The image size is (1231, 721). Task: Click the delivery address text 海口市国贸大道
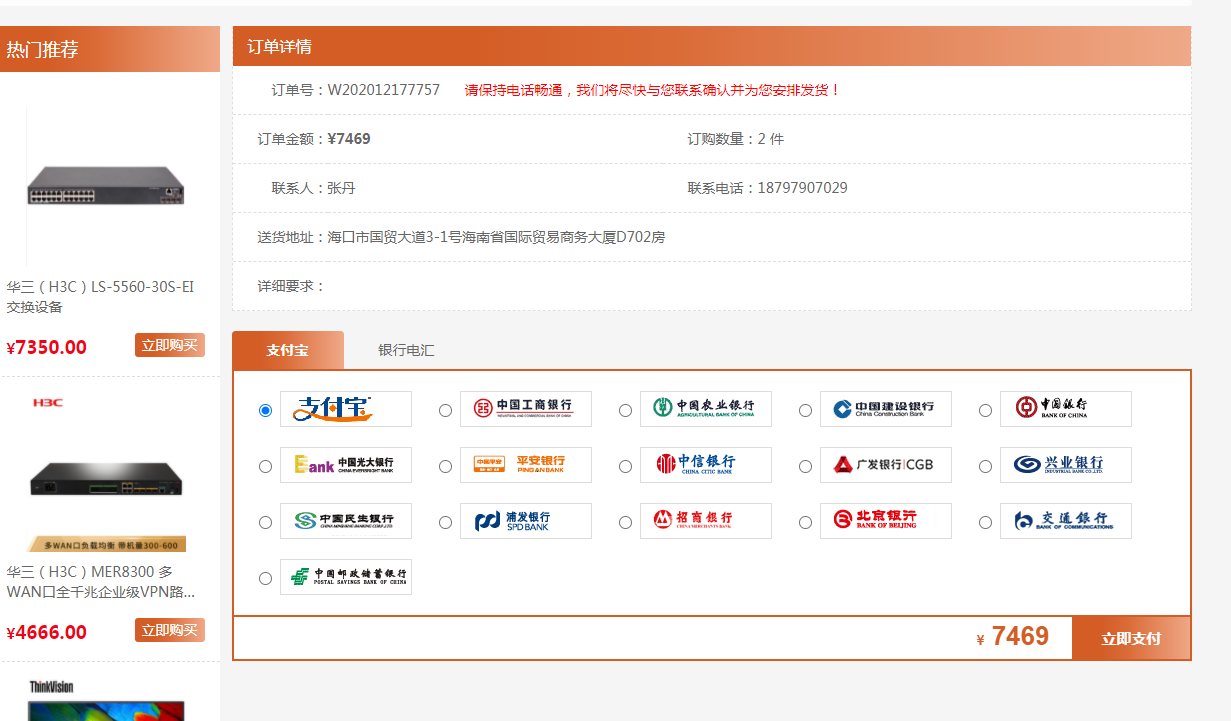497,237
